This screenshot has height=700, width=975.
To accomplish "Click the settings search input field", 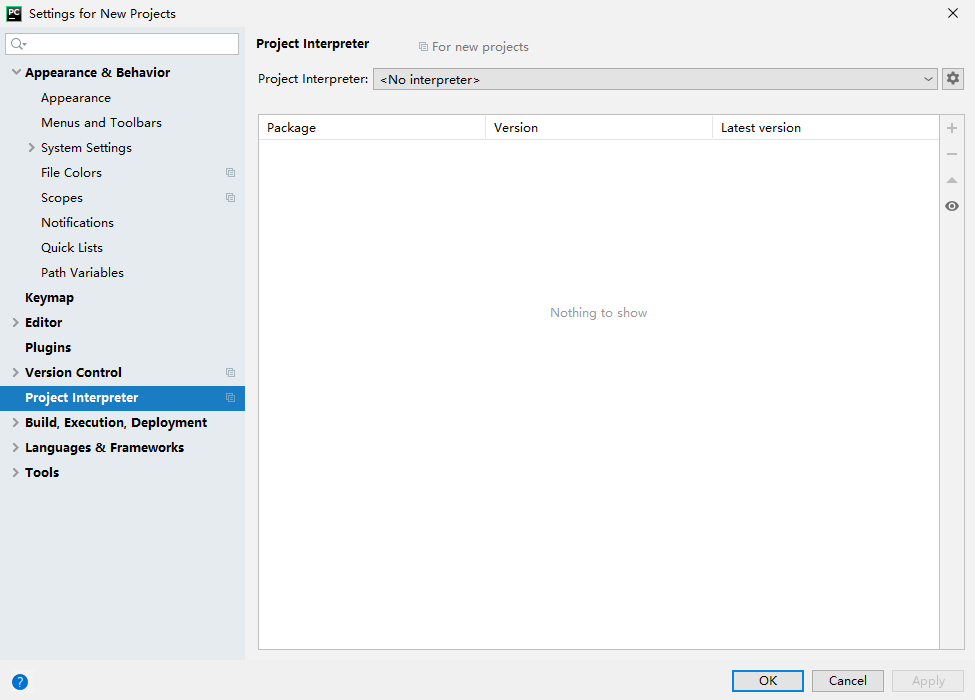I will point(122,44).
